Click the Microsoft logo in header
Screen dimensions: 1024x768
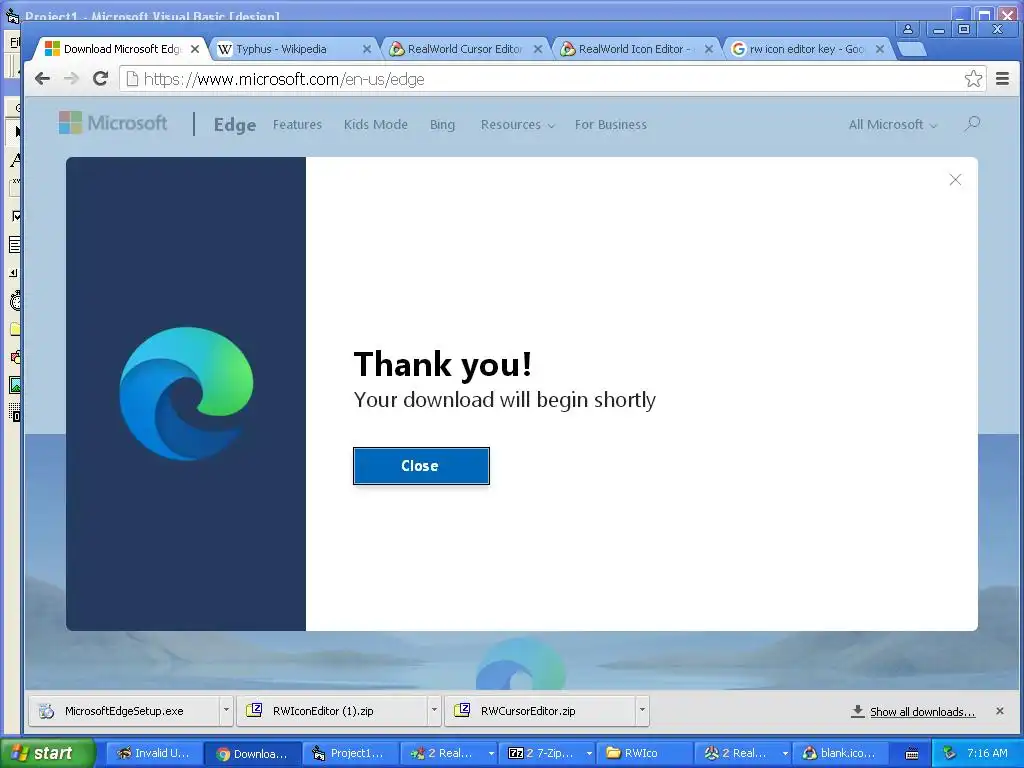113,123
